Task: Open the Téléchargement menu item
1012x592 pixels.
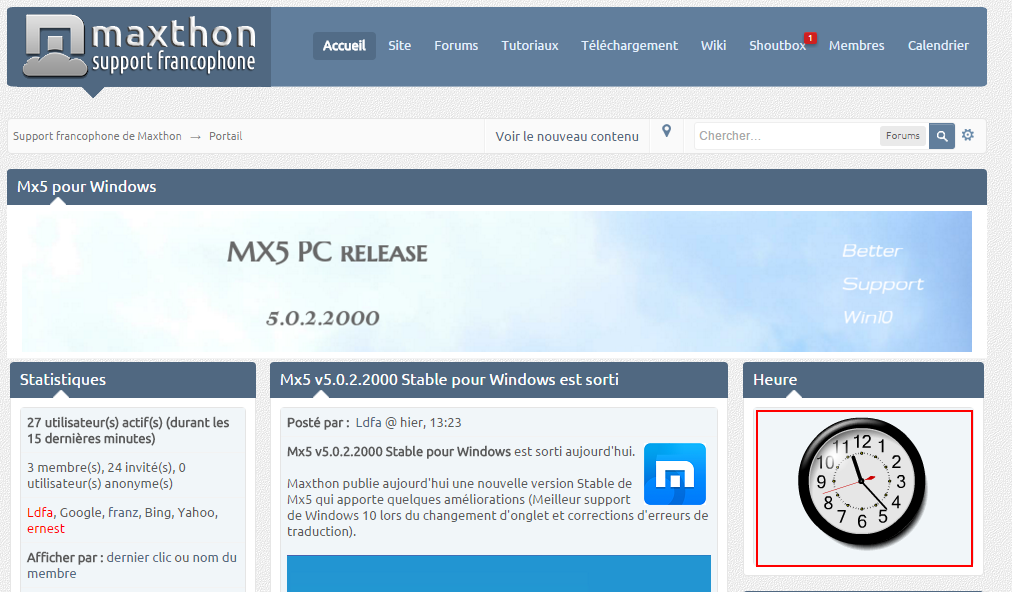Action: pos(629,46)
